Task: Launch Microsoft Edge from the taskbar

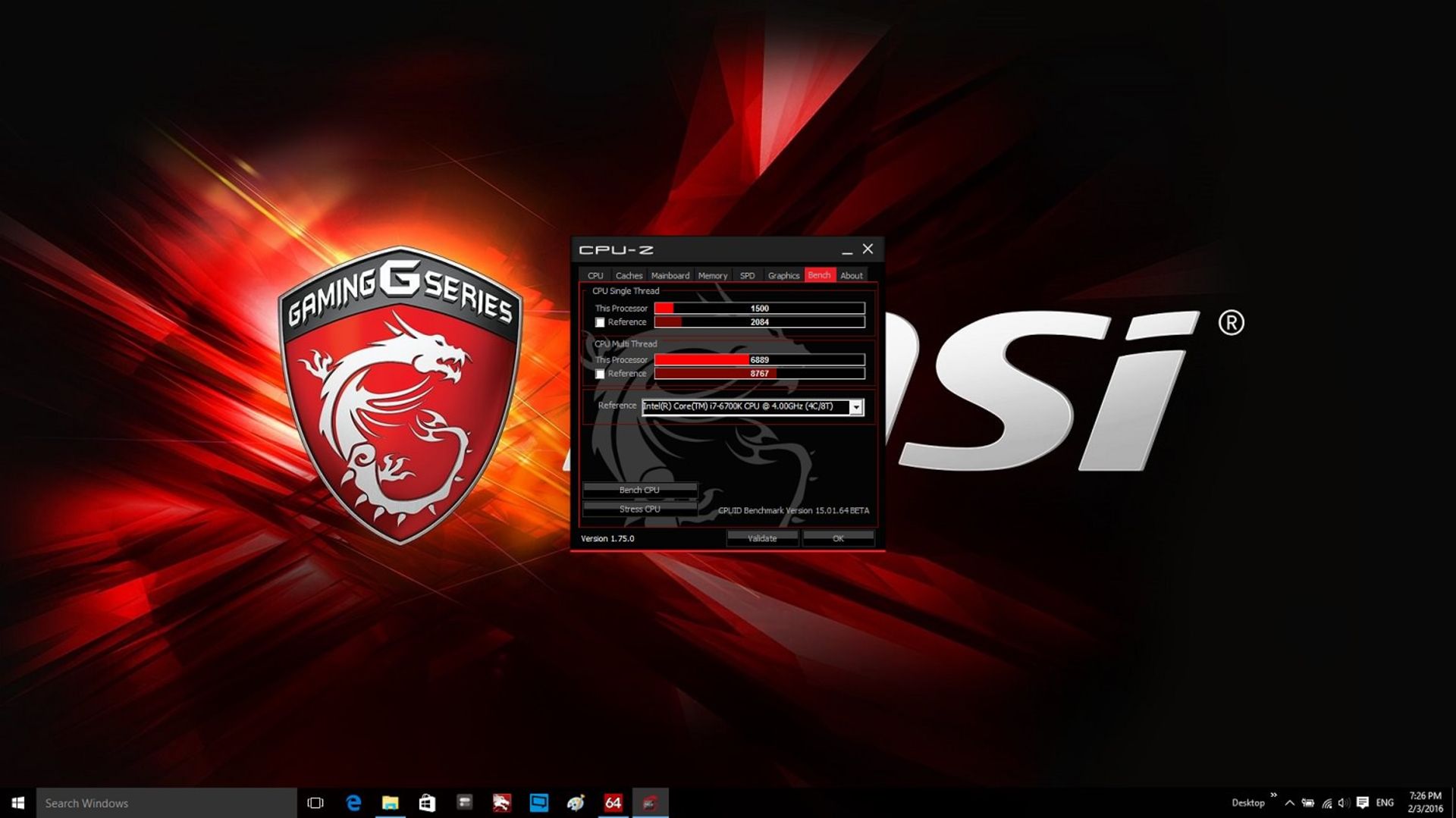Action: pyautogui.click(x=353, y=803)
